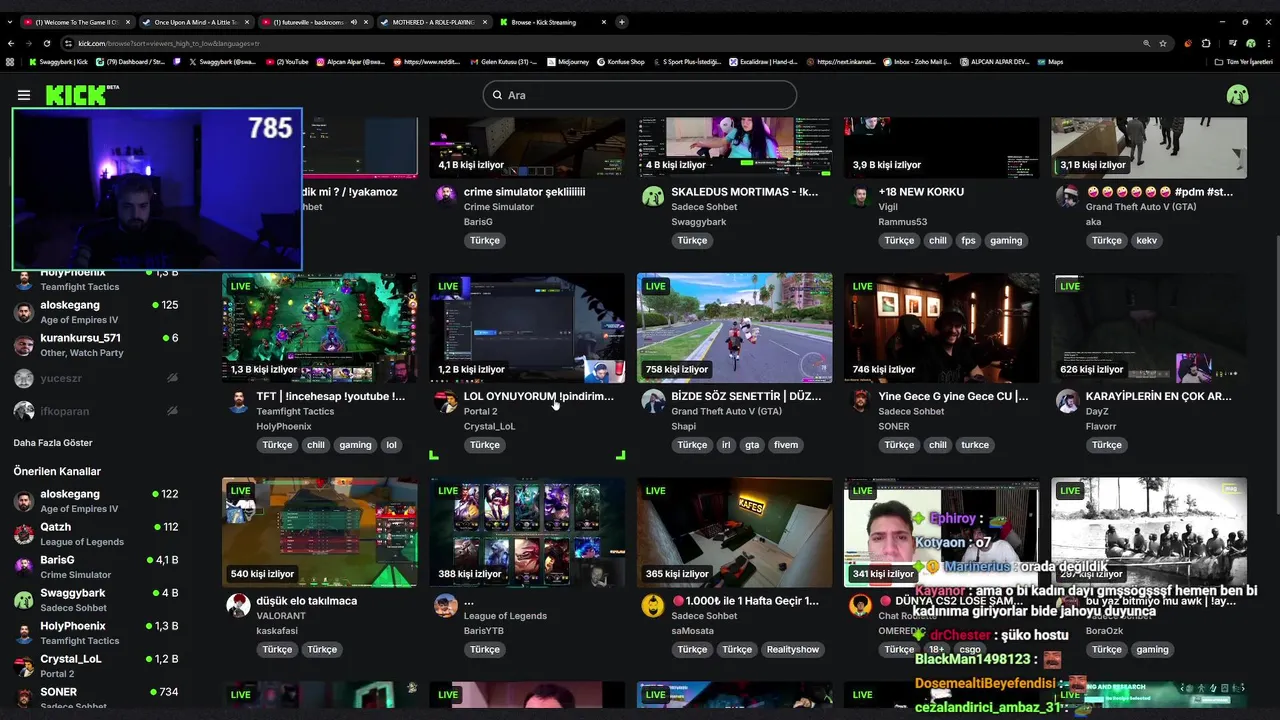Viewport: 1280px width, 720px height.
Task: Open the Crystal_LoL avatar on LOL OYNUYORUM card
Action: 446,401
